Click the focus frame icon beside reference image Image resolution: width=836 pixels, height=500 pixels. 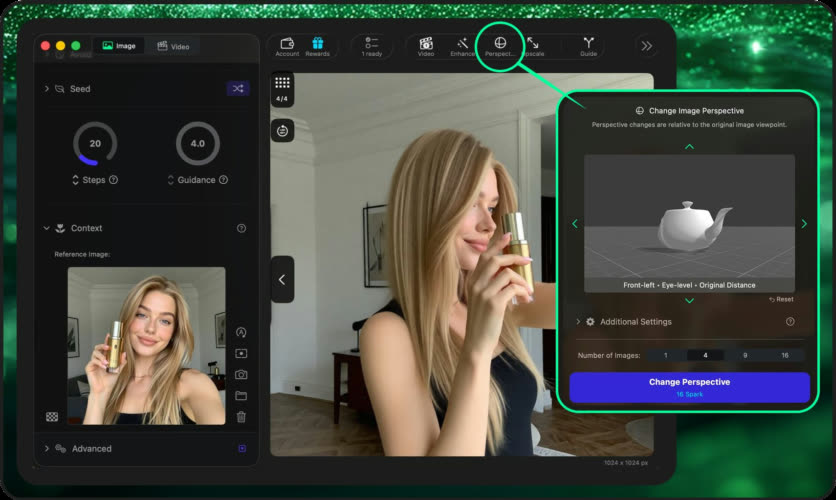click(x=241, y=353)
